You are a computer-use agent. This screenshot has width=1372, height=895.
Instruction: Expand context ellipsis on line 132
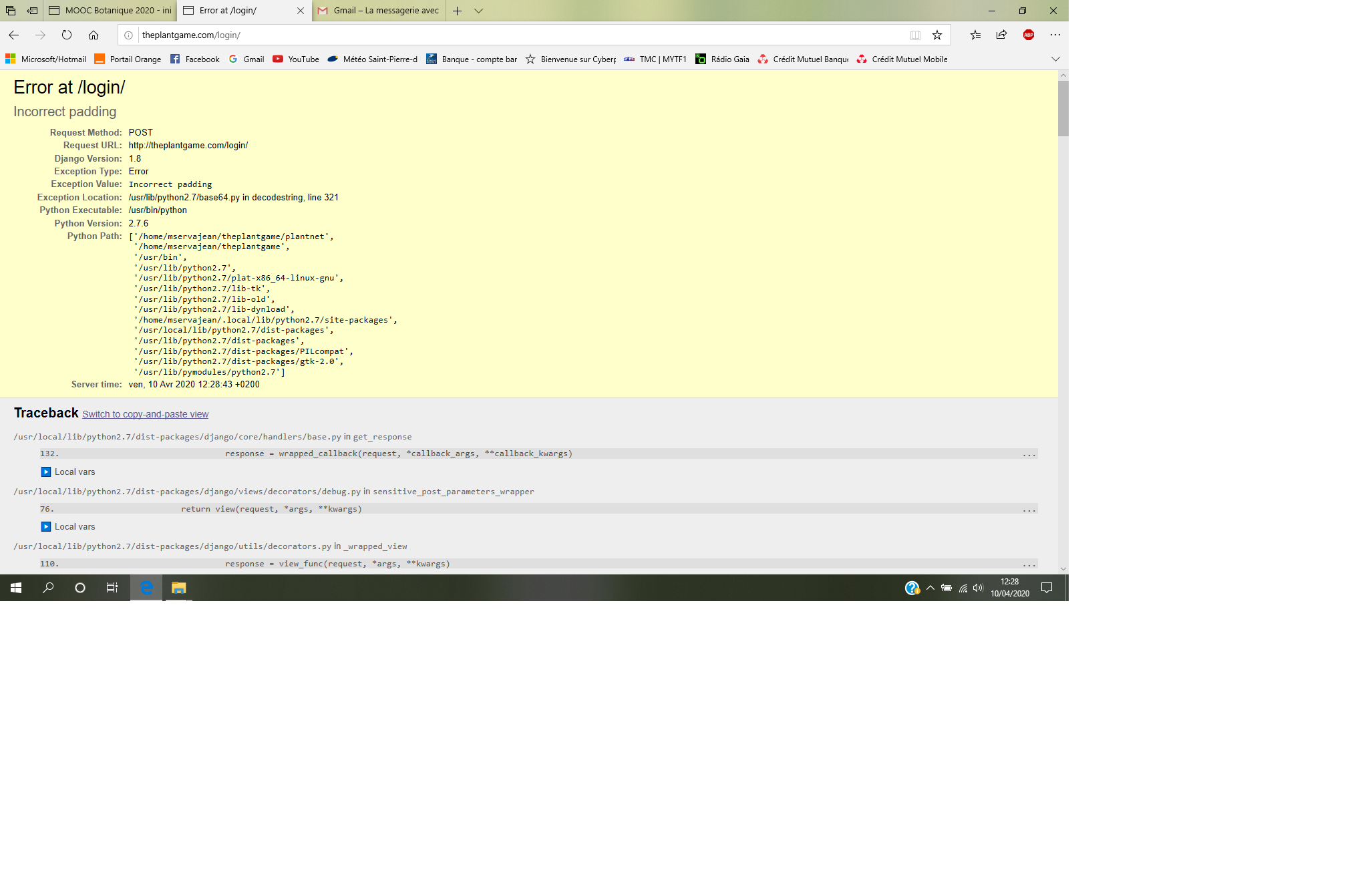click(1029, 454)
